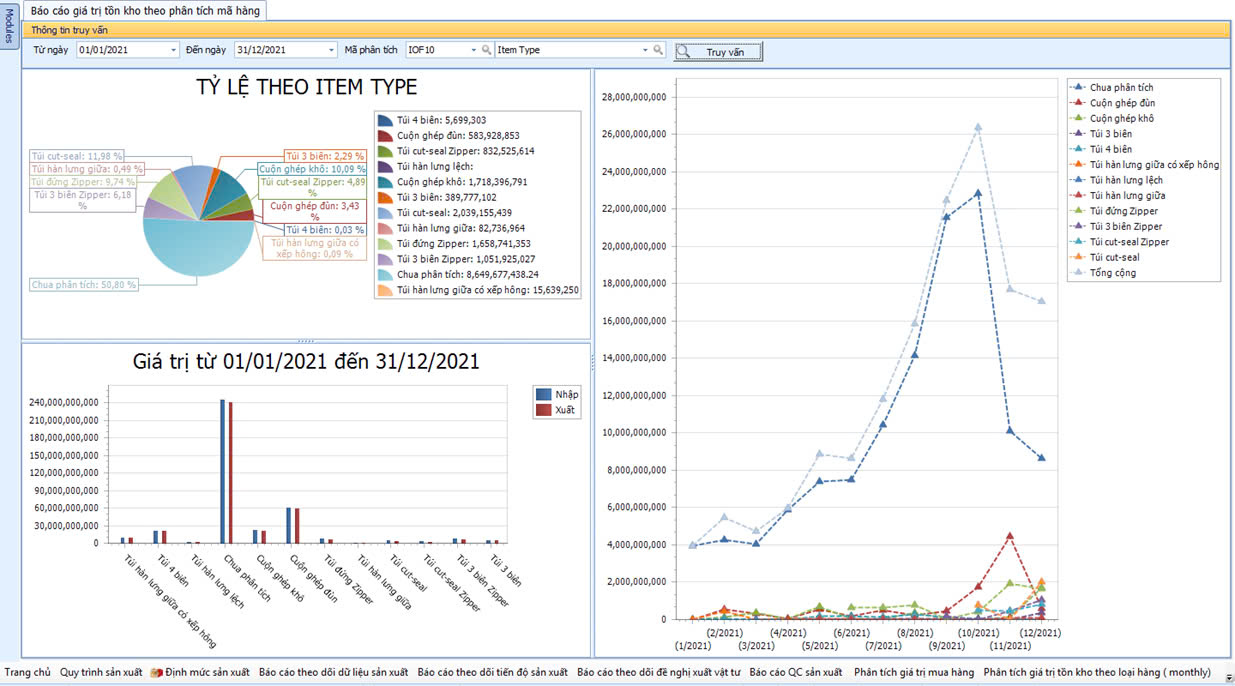Click the search icon next to Item Type
1235x686 pixels.
(658, 50)
